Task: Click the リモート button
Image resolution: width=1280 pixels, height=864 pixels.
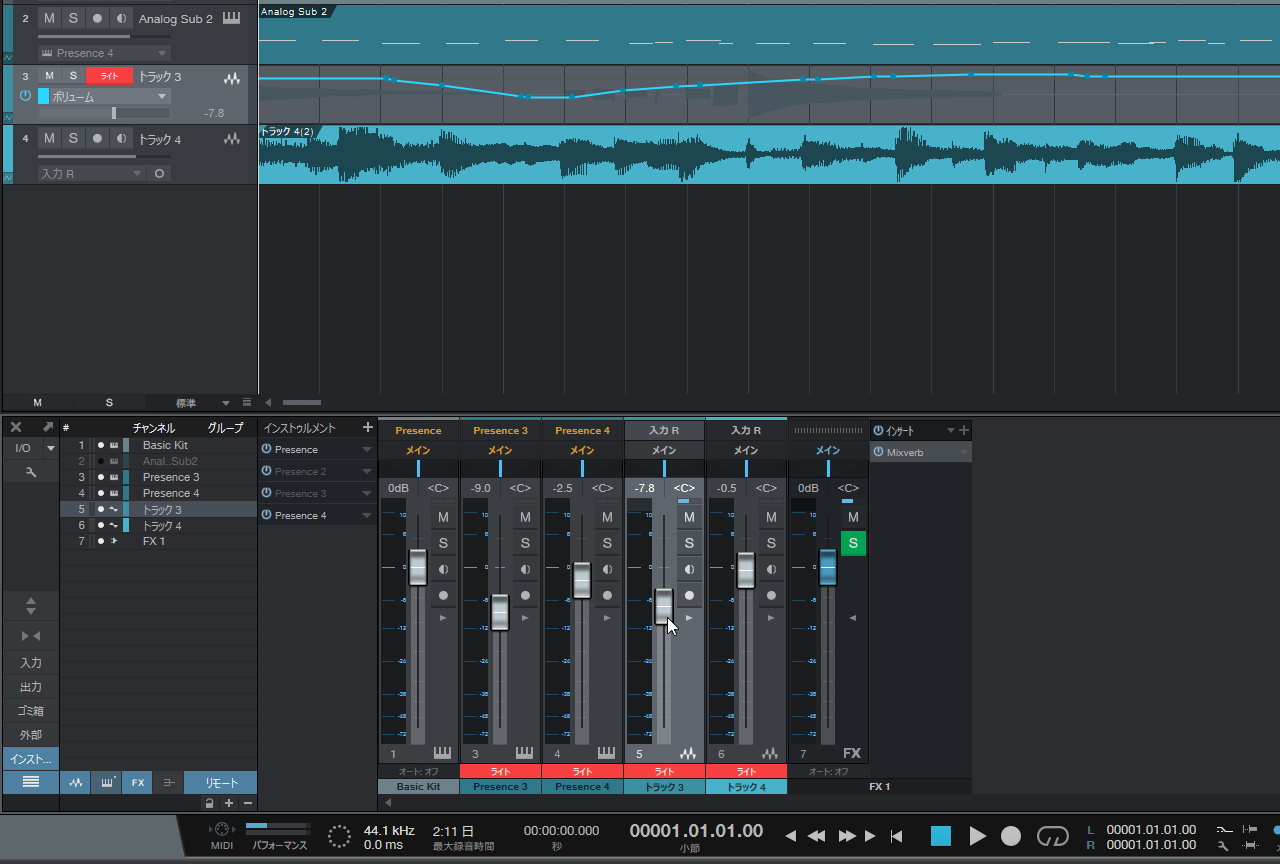Action: click(x=221, y=783)
